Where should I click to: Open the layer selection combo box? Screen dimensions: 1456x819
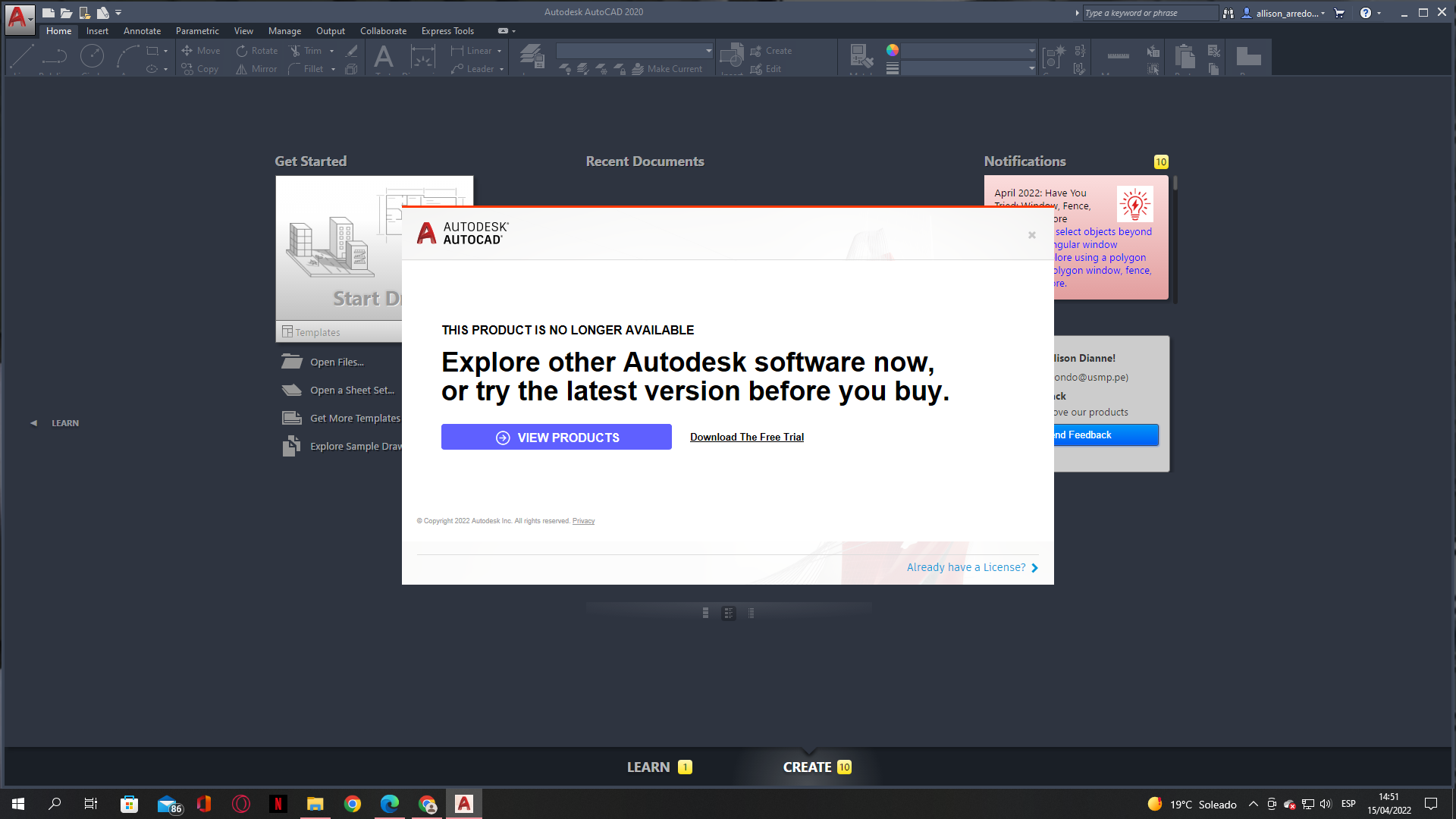[635, 51]
